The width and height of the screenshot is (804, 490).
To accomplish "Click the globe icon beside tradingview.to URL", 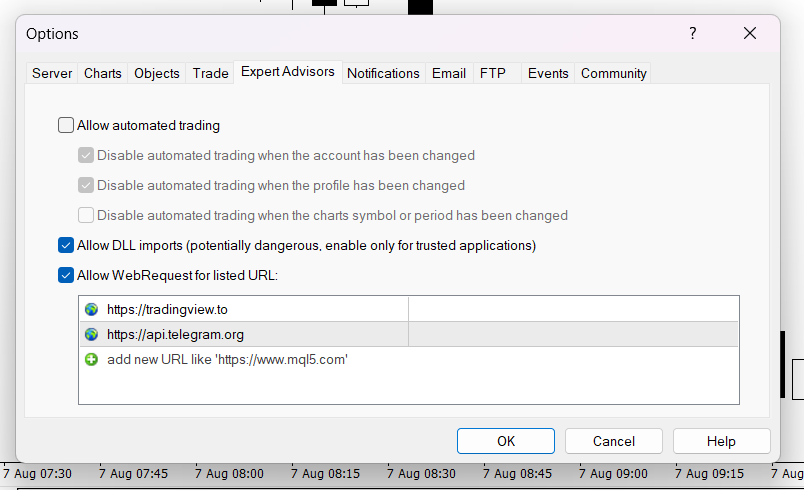I will tap(92, 309).
